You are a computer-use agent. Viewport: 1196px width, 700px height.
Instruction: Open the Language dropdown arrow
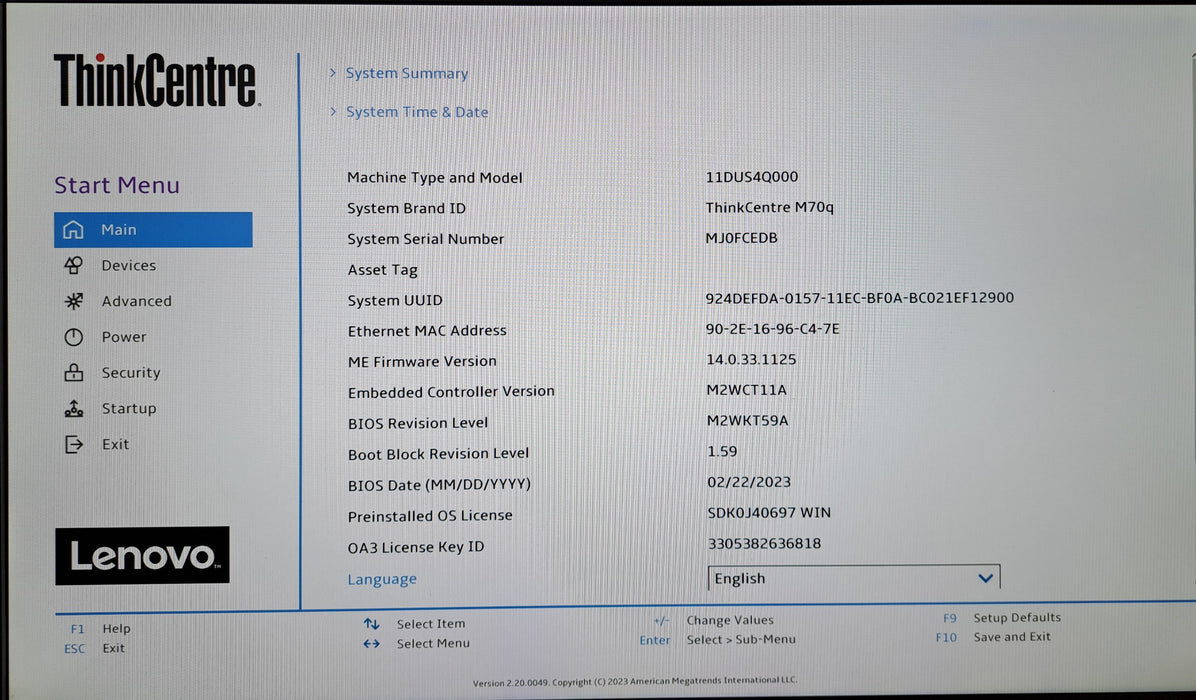[x=985, y=578]
